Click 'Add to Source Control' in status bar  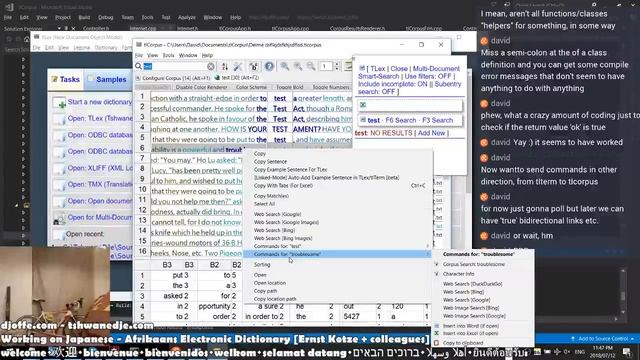click(602, 339)
